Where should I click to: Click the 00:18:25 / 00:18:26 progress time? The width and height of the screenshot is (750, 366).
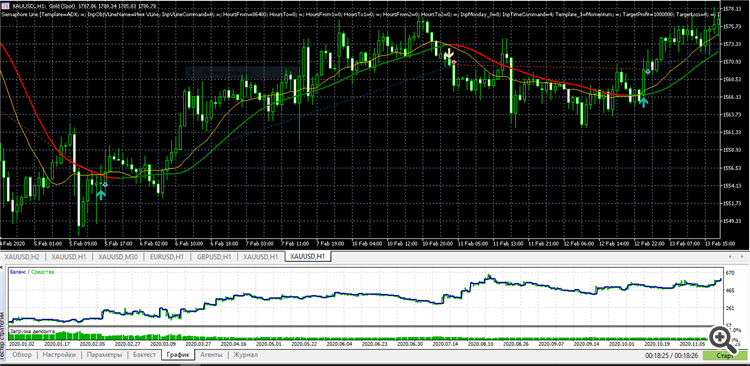(x=672, y=356)
